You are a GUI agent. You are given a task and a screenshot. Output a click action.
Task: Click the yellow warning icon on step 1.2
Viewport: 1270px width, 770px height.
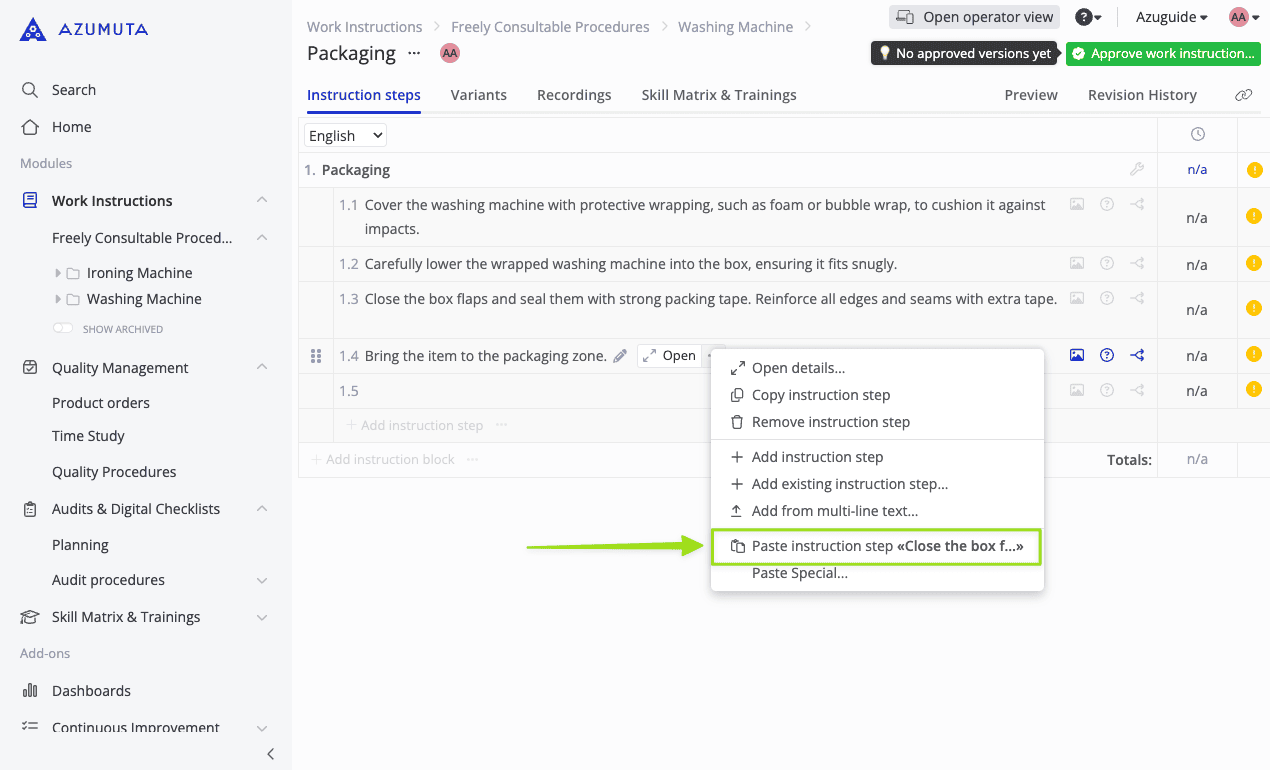tap(1254, 264)
